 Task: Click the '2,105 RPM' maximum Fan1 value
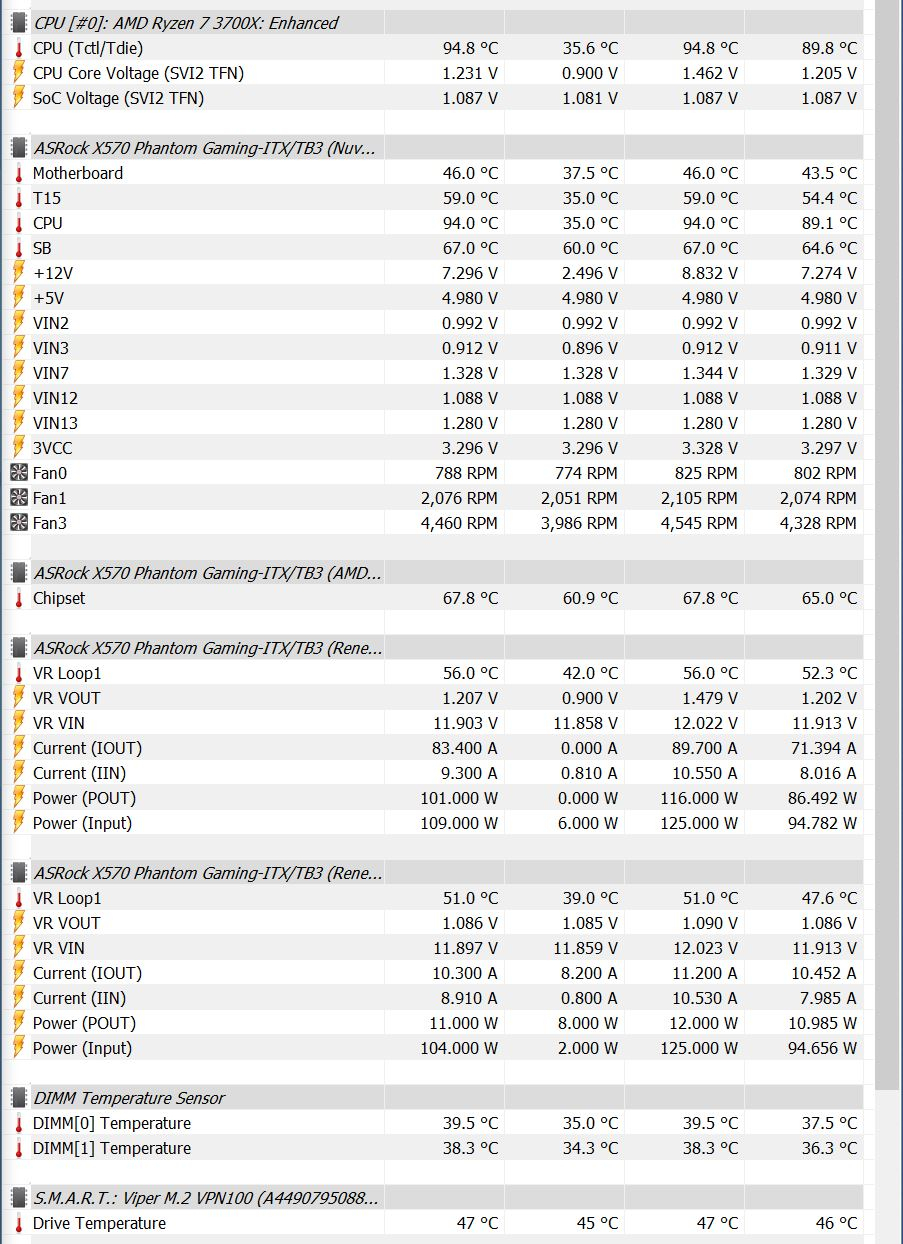[699, 497]
